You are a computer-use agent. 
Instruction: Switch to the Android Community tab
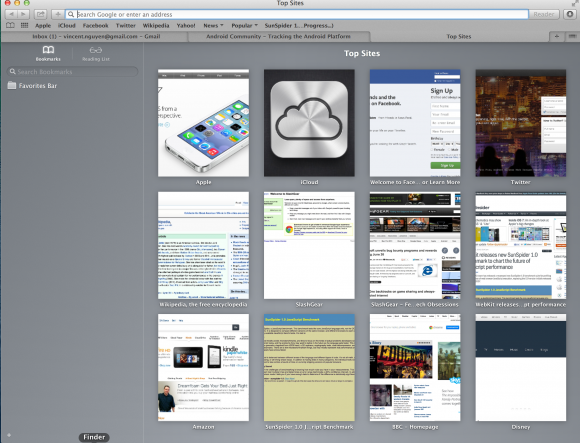tap(278, 36)
